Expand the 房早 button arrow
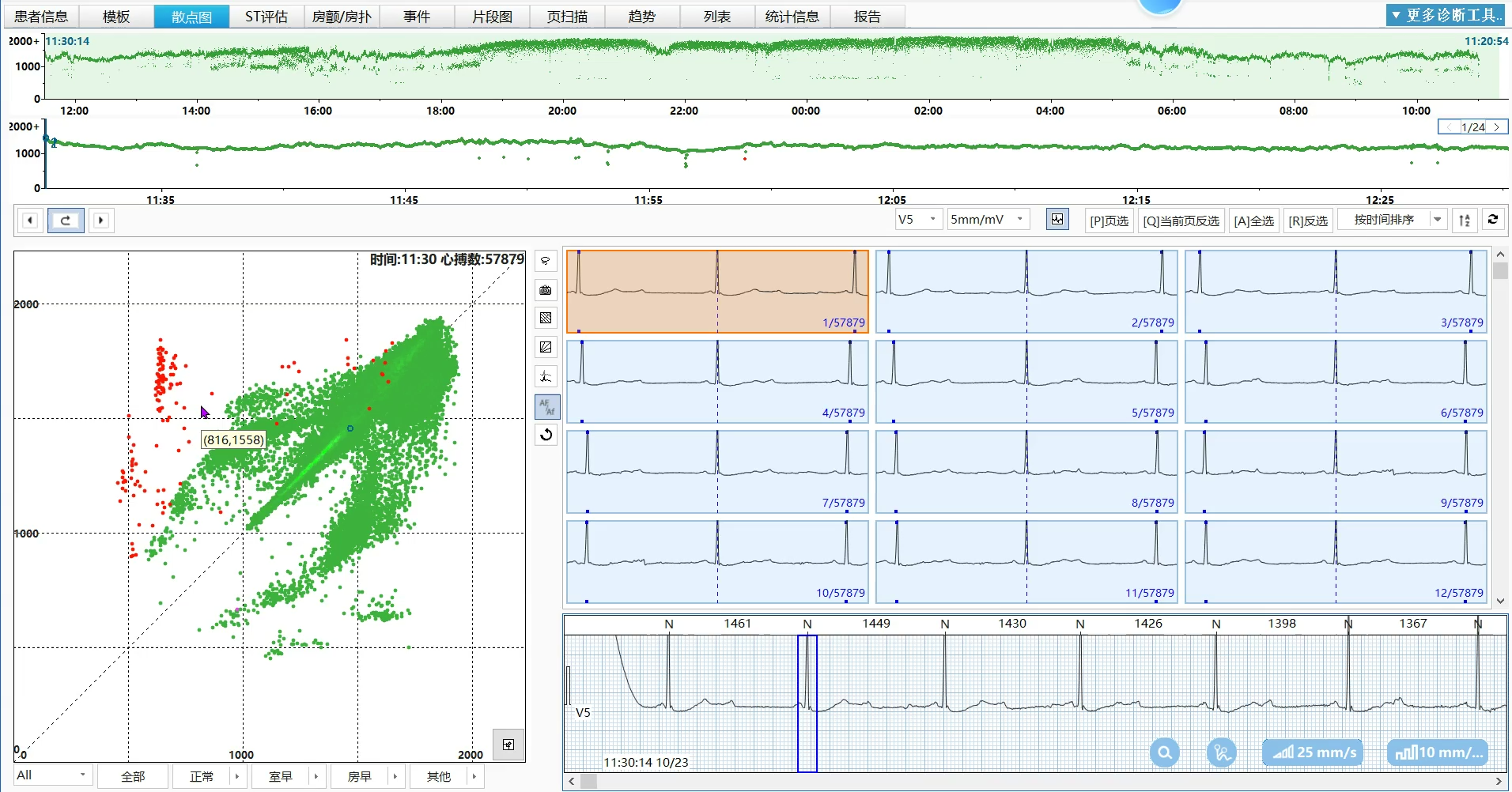The image size is (1512, 792). click(x=395, y=777)
